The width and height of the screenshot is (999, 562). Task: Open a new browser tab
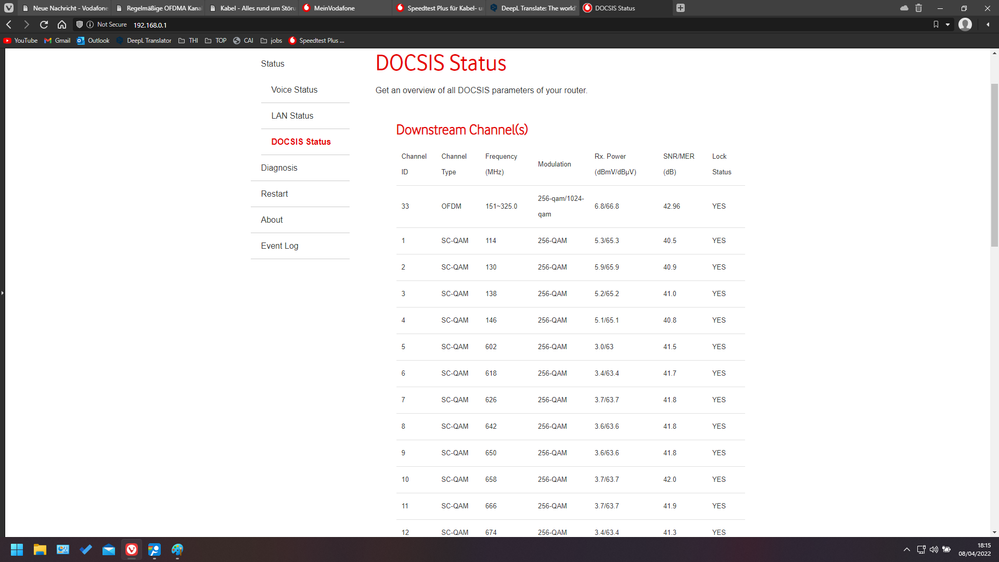point(680,8)
